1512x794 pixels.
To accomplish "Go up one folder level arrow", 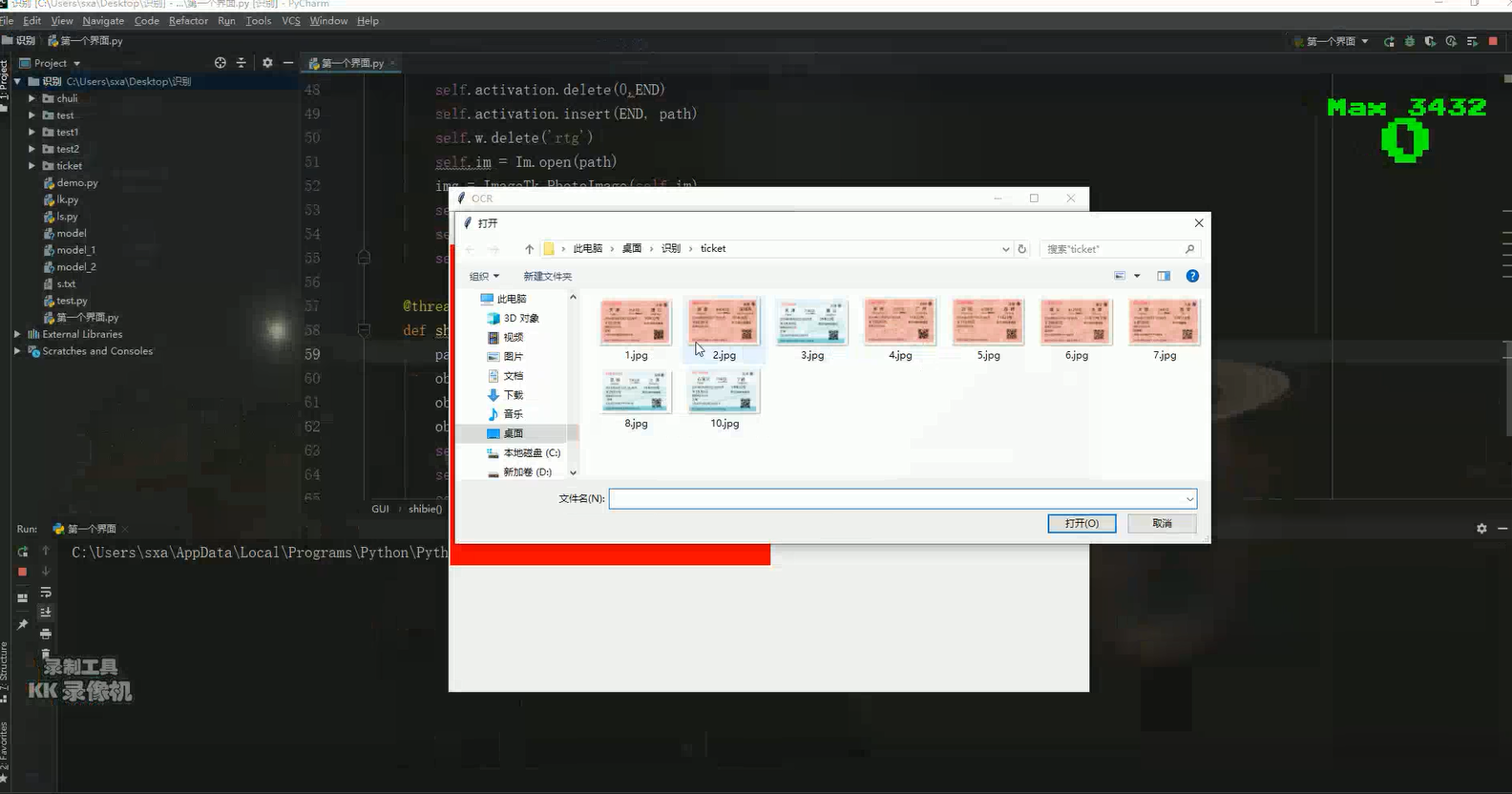I will 529,249.
